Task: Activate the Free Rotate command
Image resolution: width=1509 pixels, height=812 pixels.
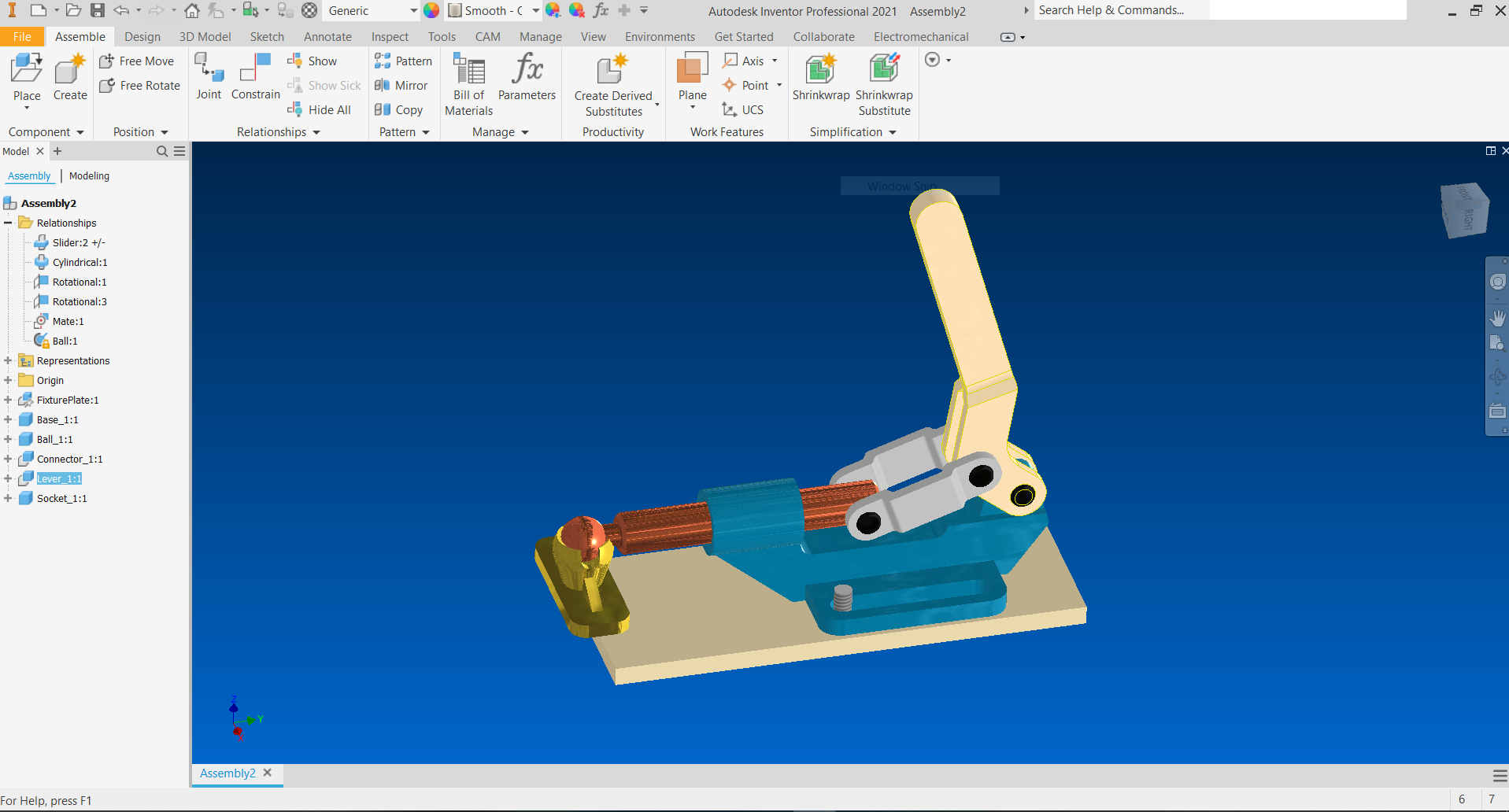Action: [x=139, y=86]
